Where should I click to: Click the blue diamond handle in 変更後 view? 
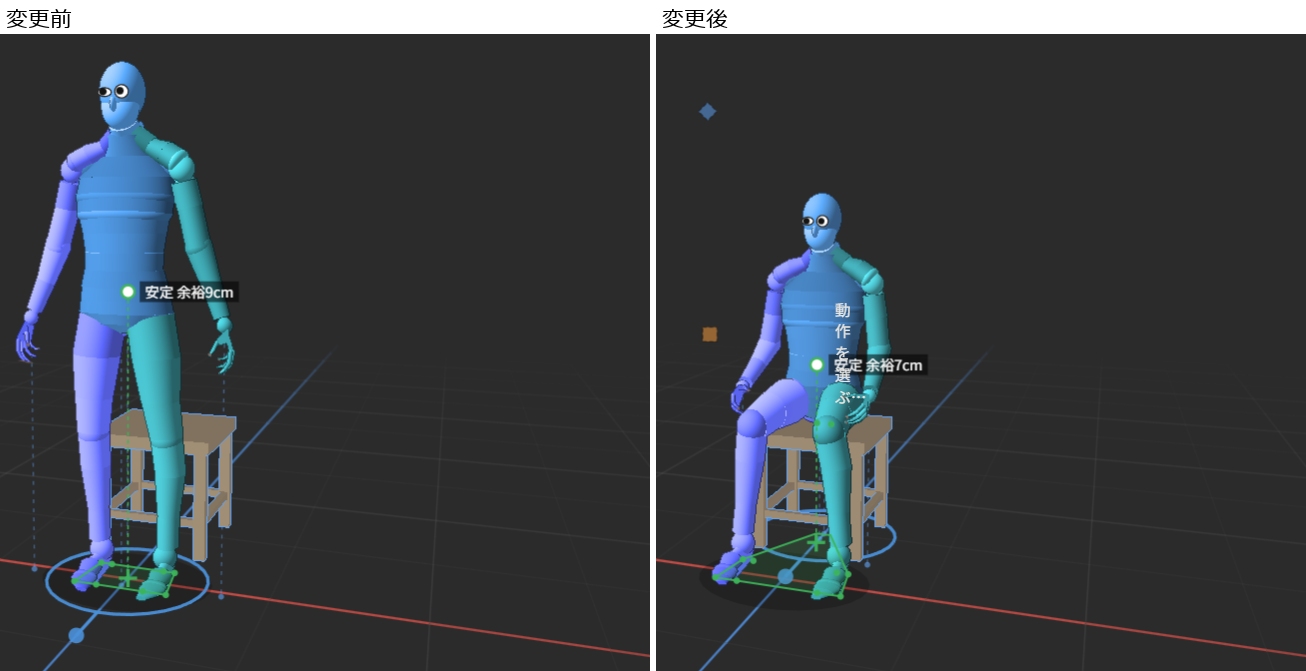pyautogui.click(x=708, y=111)
